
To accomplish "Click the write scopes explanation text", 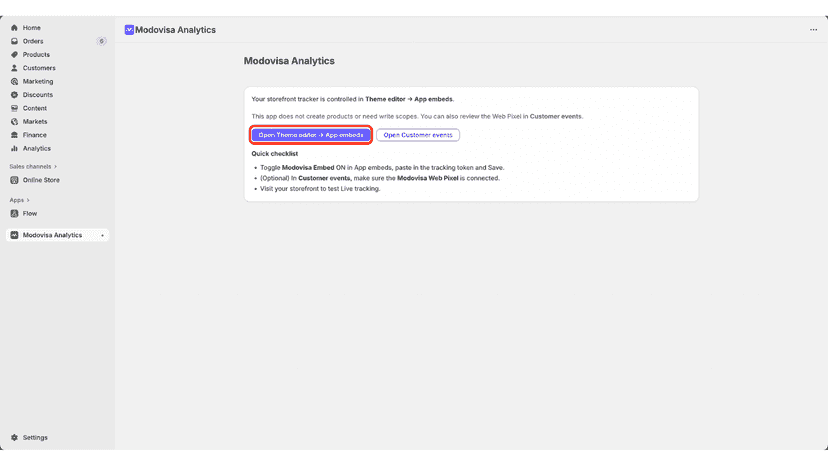I will click(417, 116).
